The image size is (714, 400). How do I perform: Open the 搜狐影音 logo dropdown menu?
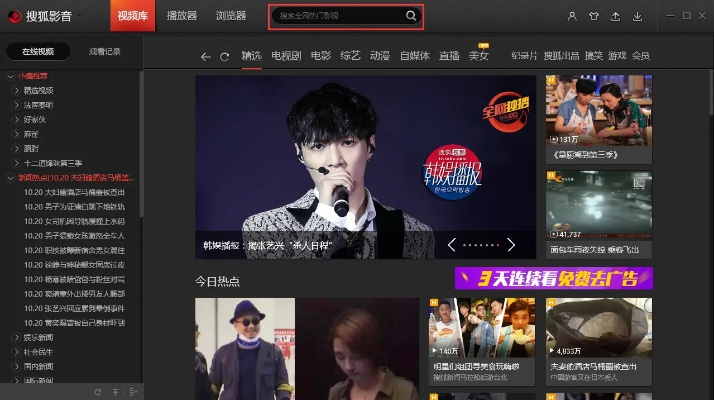80,16
